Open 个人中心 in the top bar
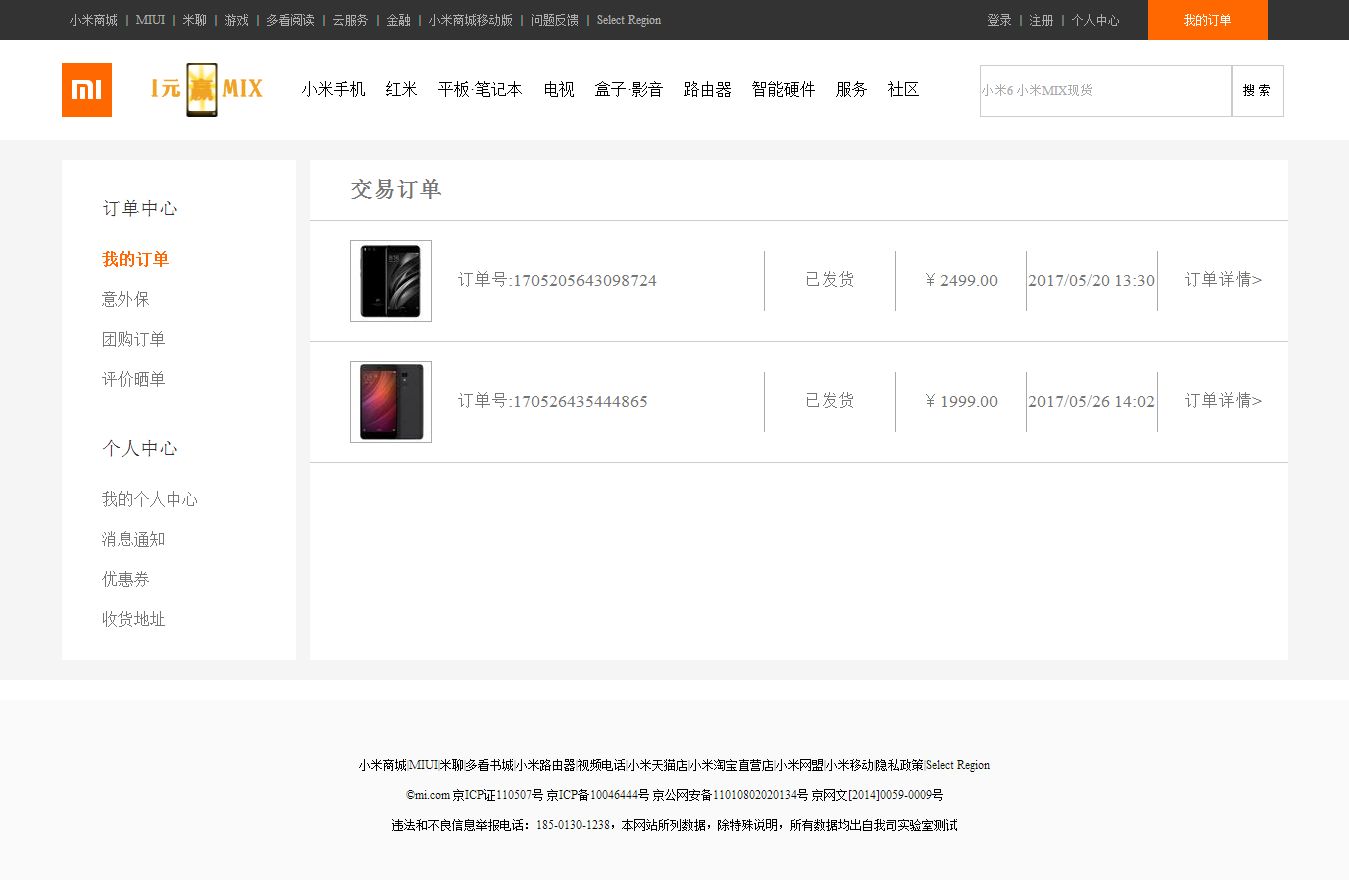 pyautogui.click(x=1095, y=20)
